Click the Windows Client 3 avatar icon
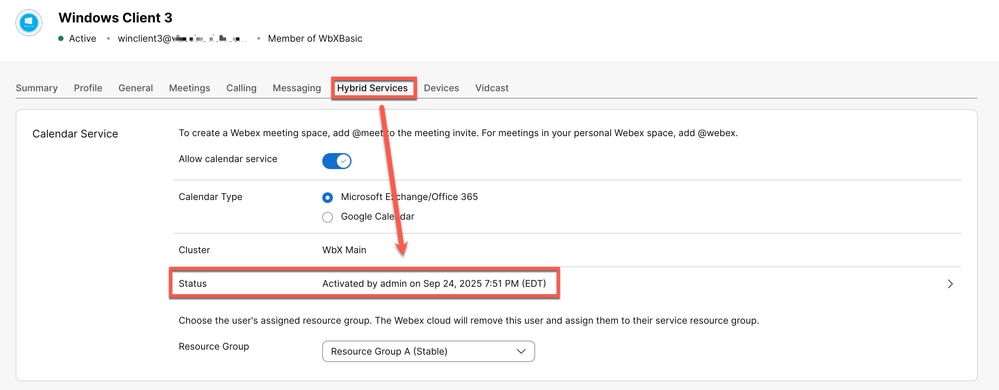 tap(29, 23)
